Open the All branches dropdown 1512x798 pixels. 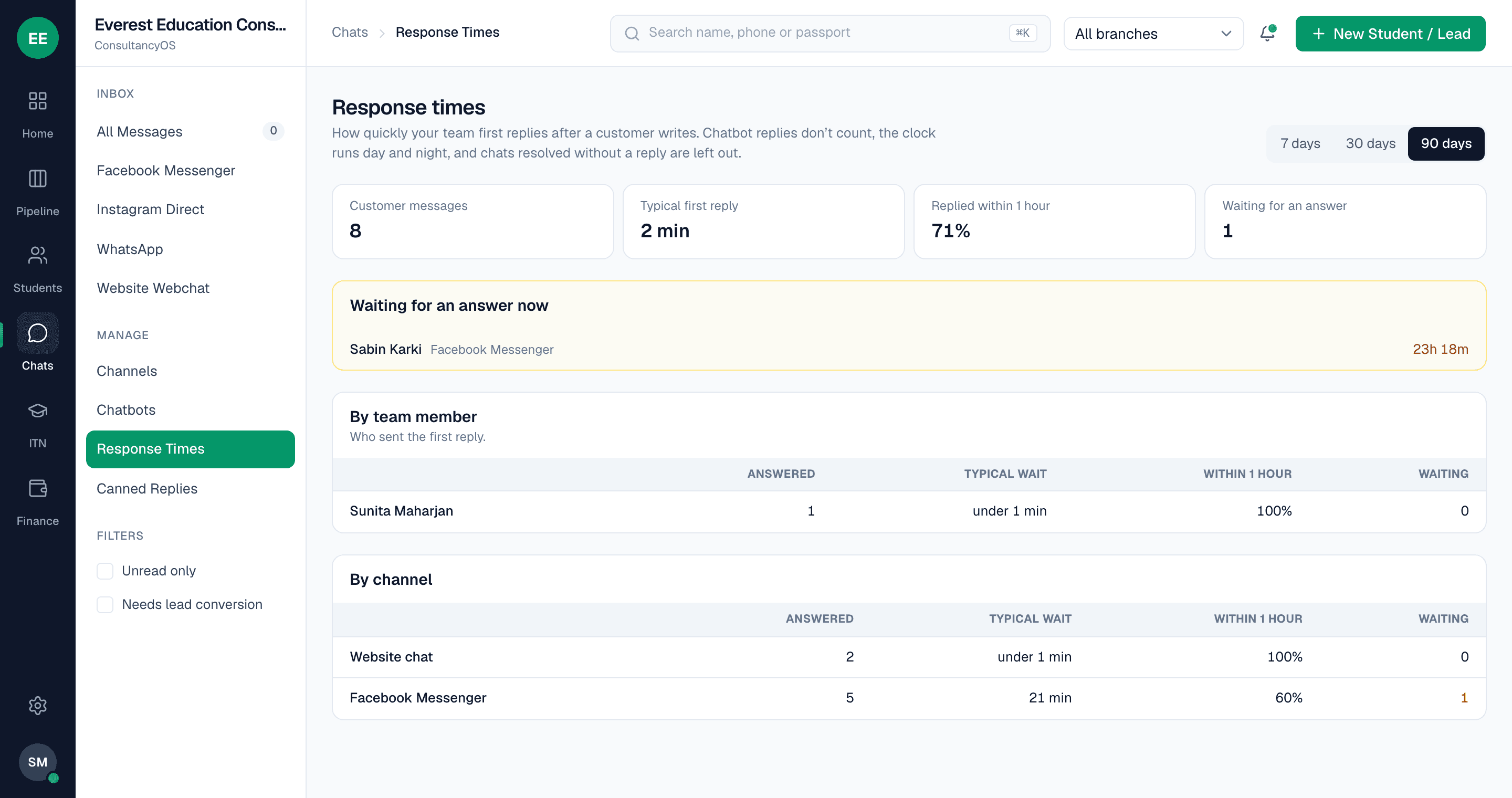pyautogui.click(x=1153, y=34)
